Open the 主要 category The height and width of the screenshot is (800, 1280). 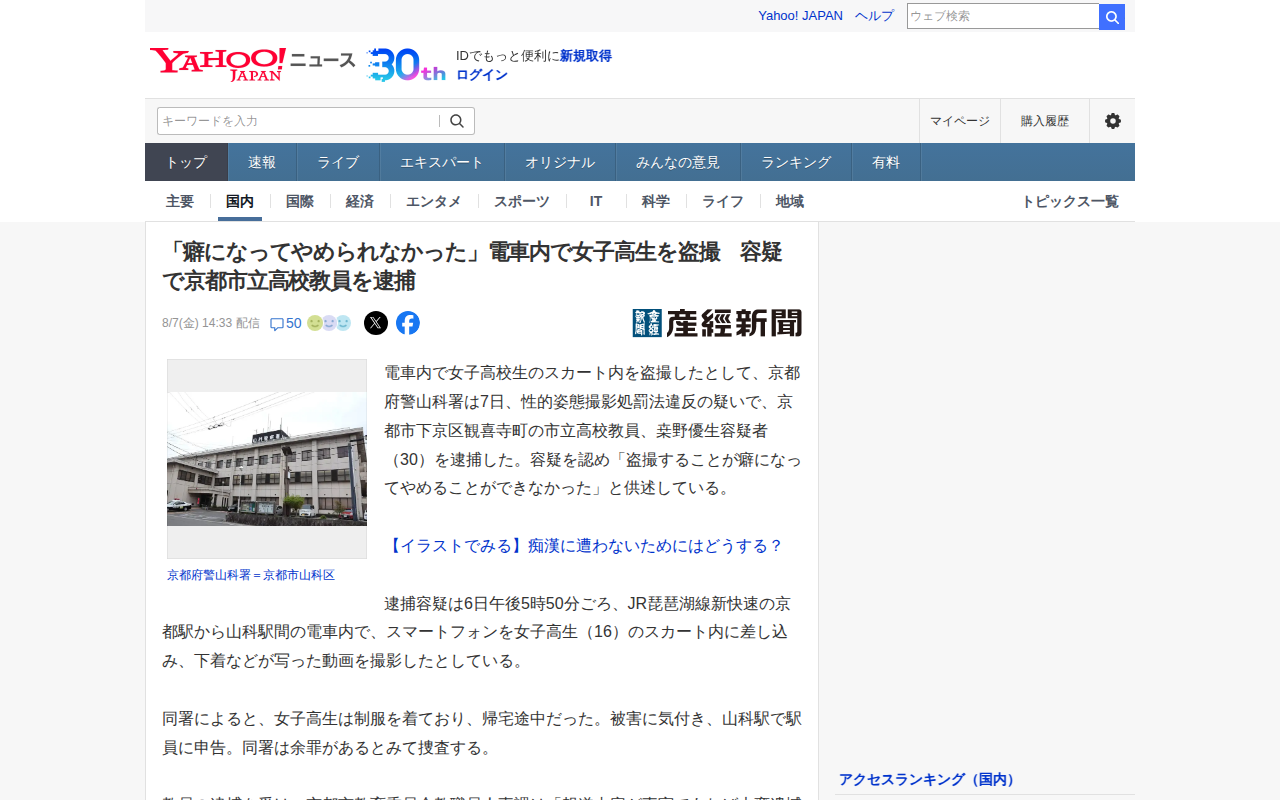point(180,201)
